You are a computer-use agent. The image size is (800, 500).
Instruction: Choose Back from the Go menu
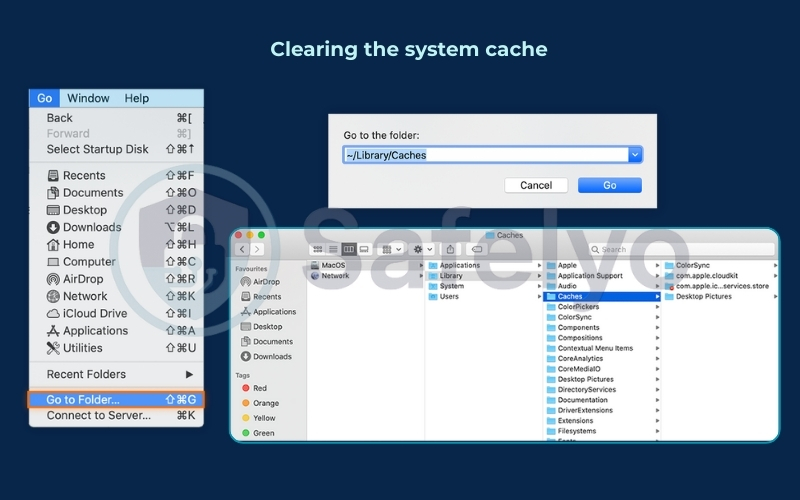click(116, 118)
